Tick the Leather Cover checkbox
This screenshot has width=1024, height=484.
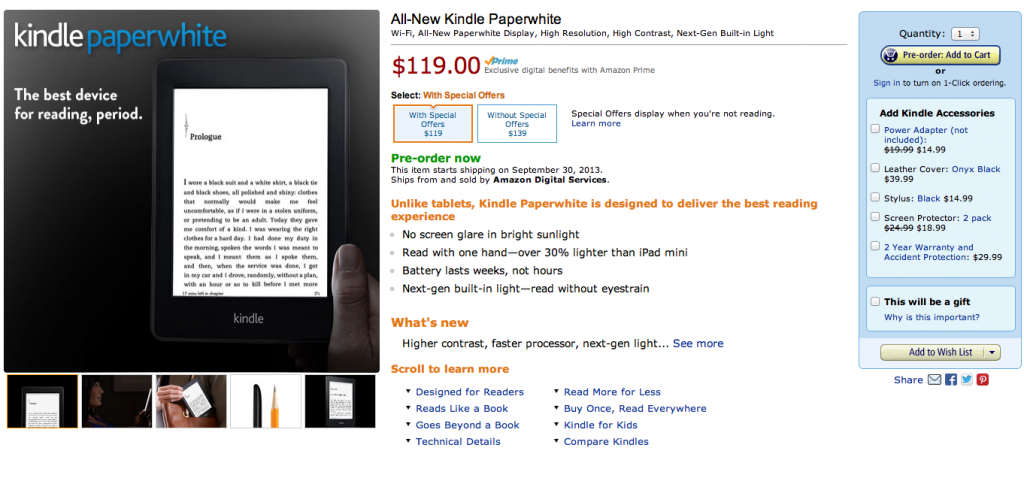876,168
